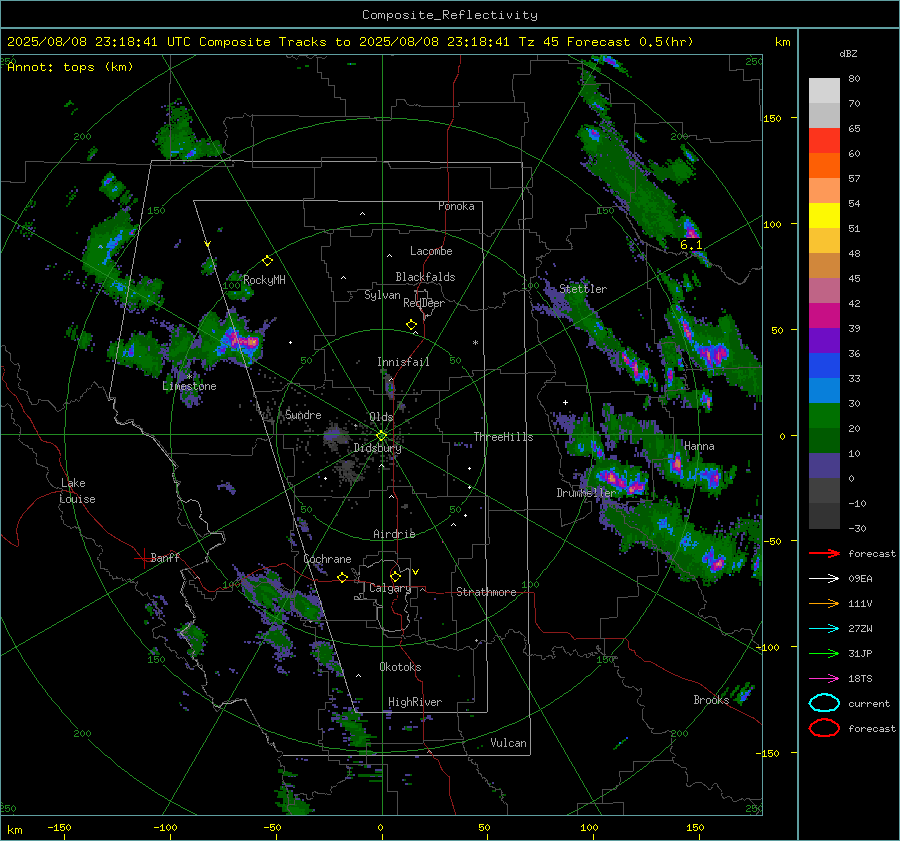Click the blue swatch between 36 and 33 dBZ

click(x=824, y=366)
